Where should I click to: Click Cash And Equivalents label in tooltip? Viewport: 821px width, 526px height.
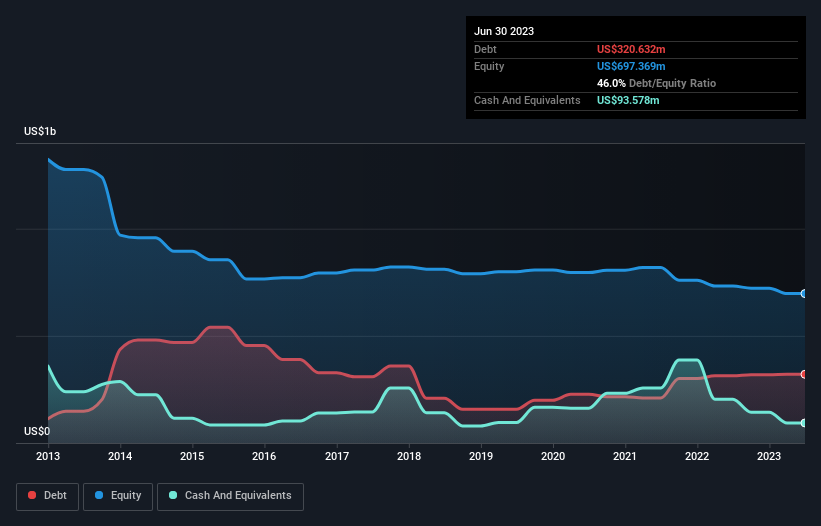pos(527,100)
